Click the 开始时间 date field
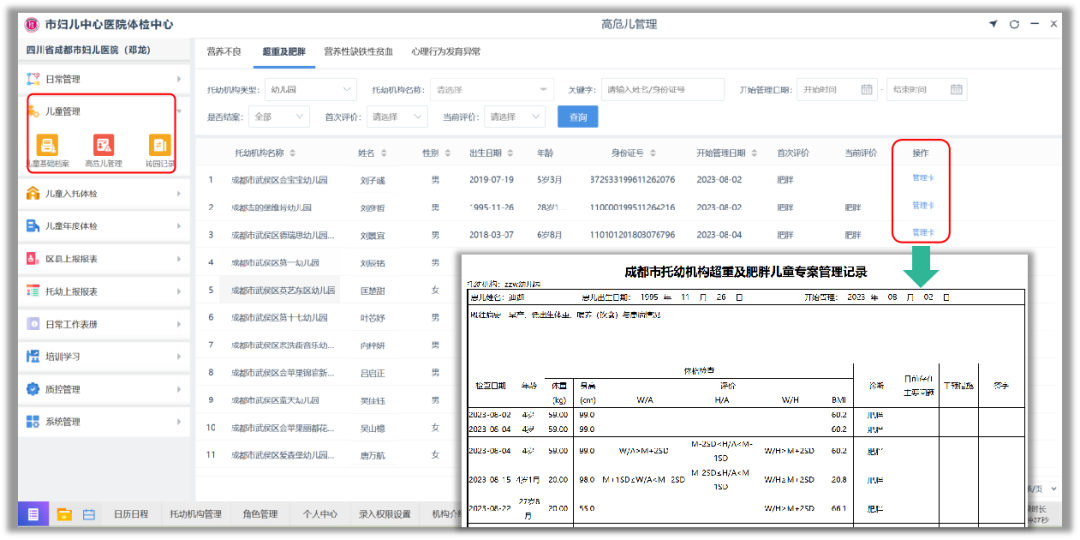The width and height of the screenshot is (1080, 540). (x=838, y=90)
